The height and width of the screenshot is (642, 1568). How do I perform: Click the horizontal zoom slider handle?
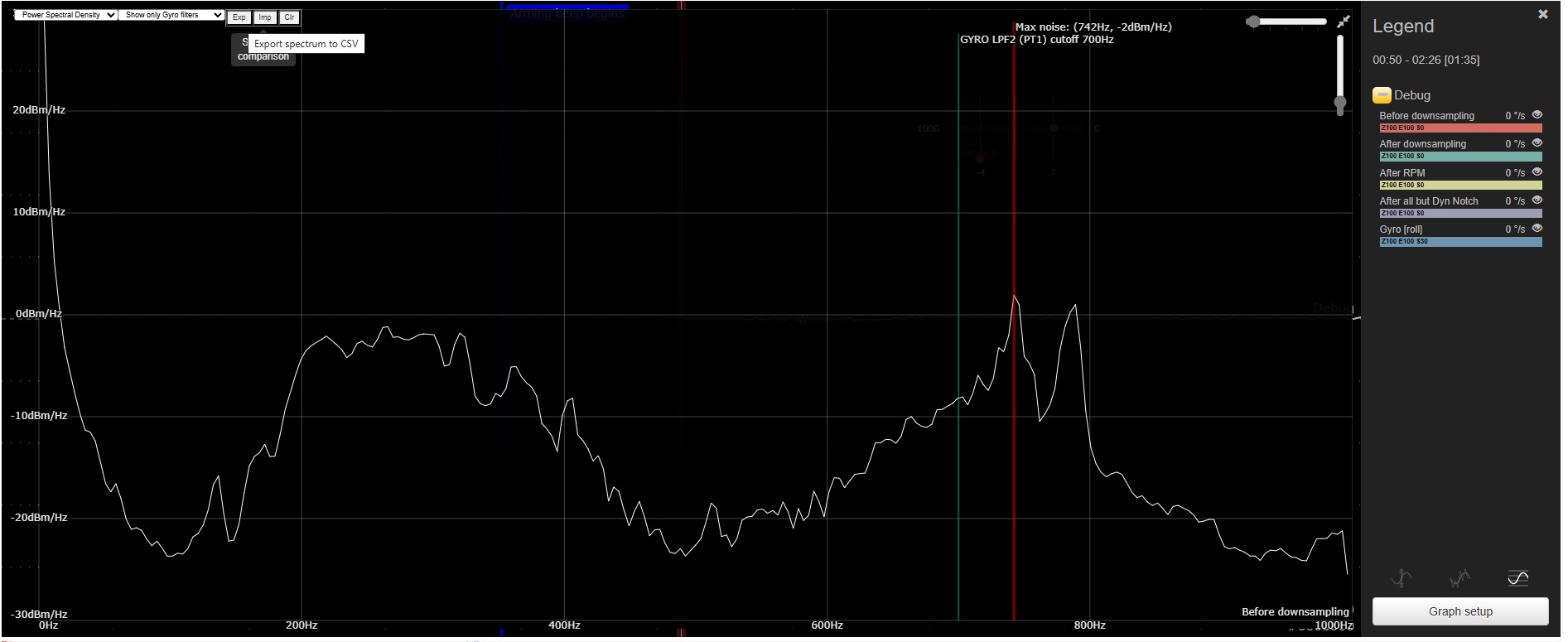(x=1253, y=22)
